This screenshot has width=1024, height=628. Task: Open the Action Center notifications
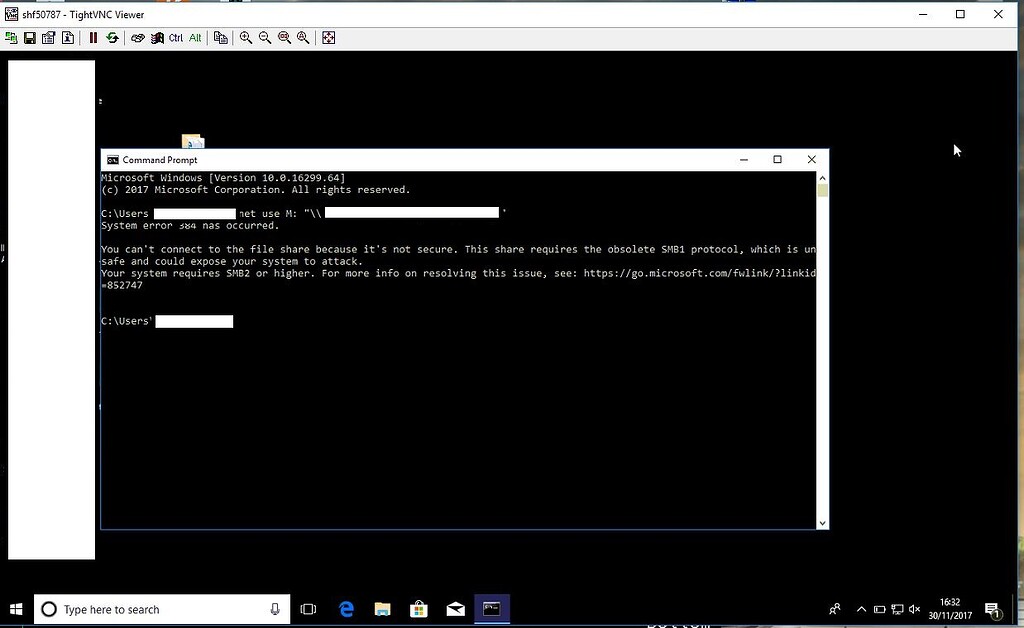click(993, 609)
